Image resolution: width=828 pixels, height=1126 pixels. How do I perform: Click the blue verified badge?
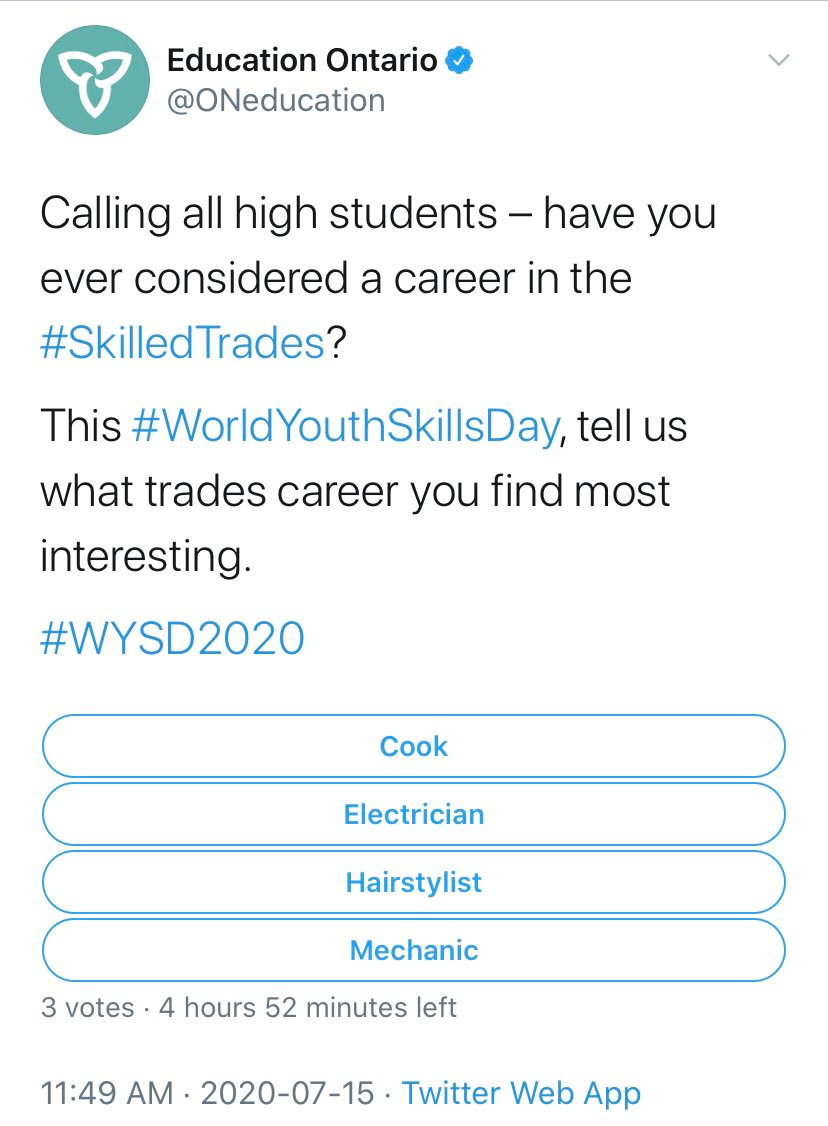coord(458,61)
